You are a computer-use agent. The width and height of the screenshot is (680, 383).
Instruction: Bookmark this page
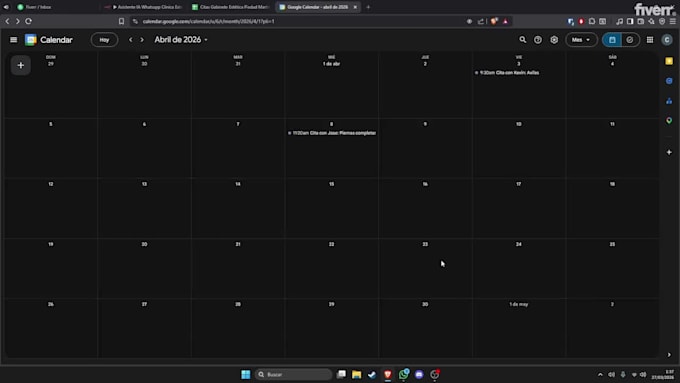coord(121,21)
